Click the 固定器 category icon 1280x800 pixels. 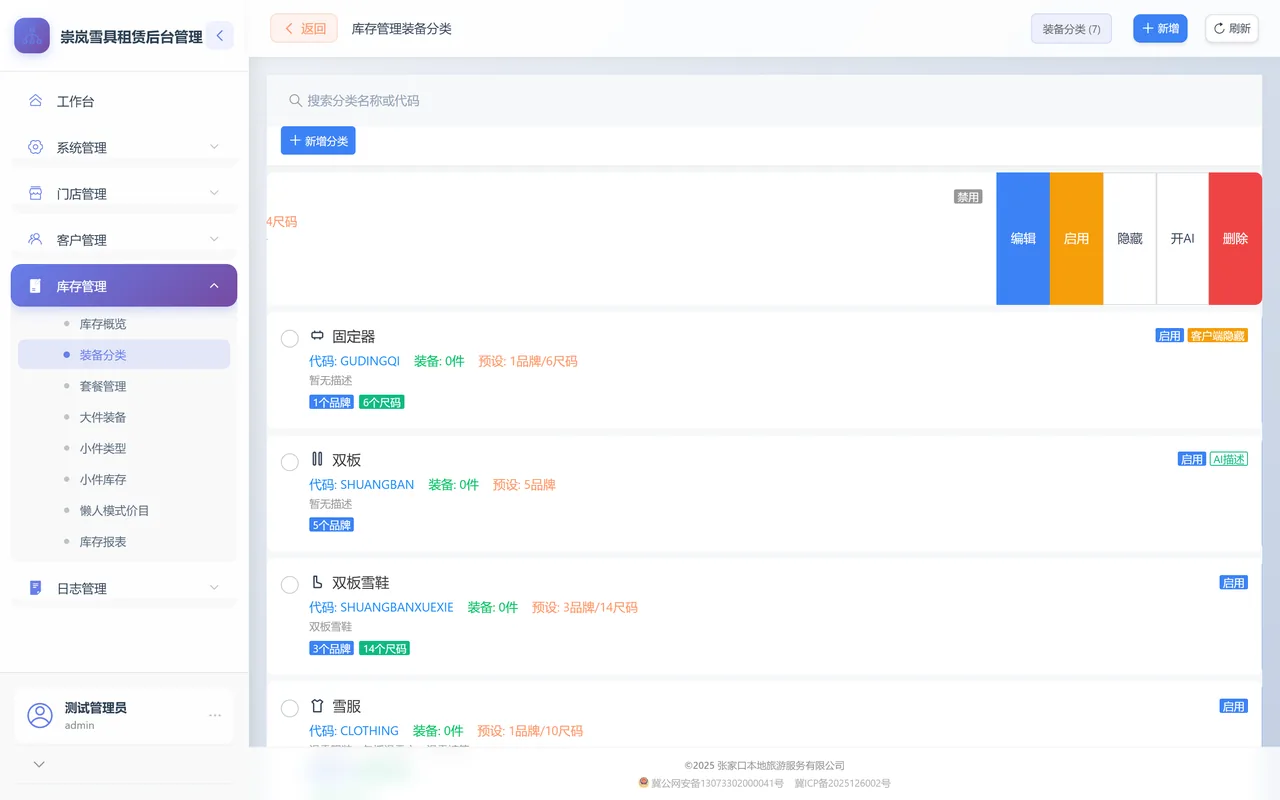318,336
